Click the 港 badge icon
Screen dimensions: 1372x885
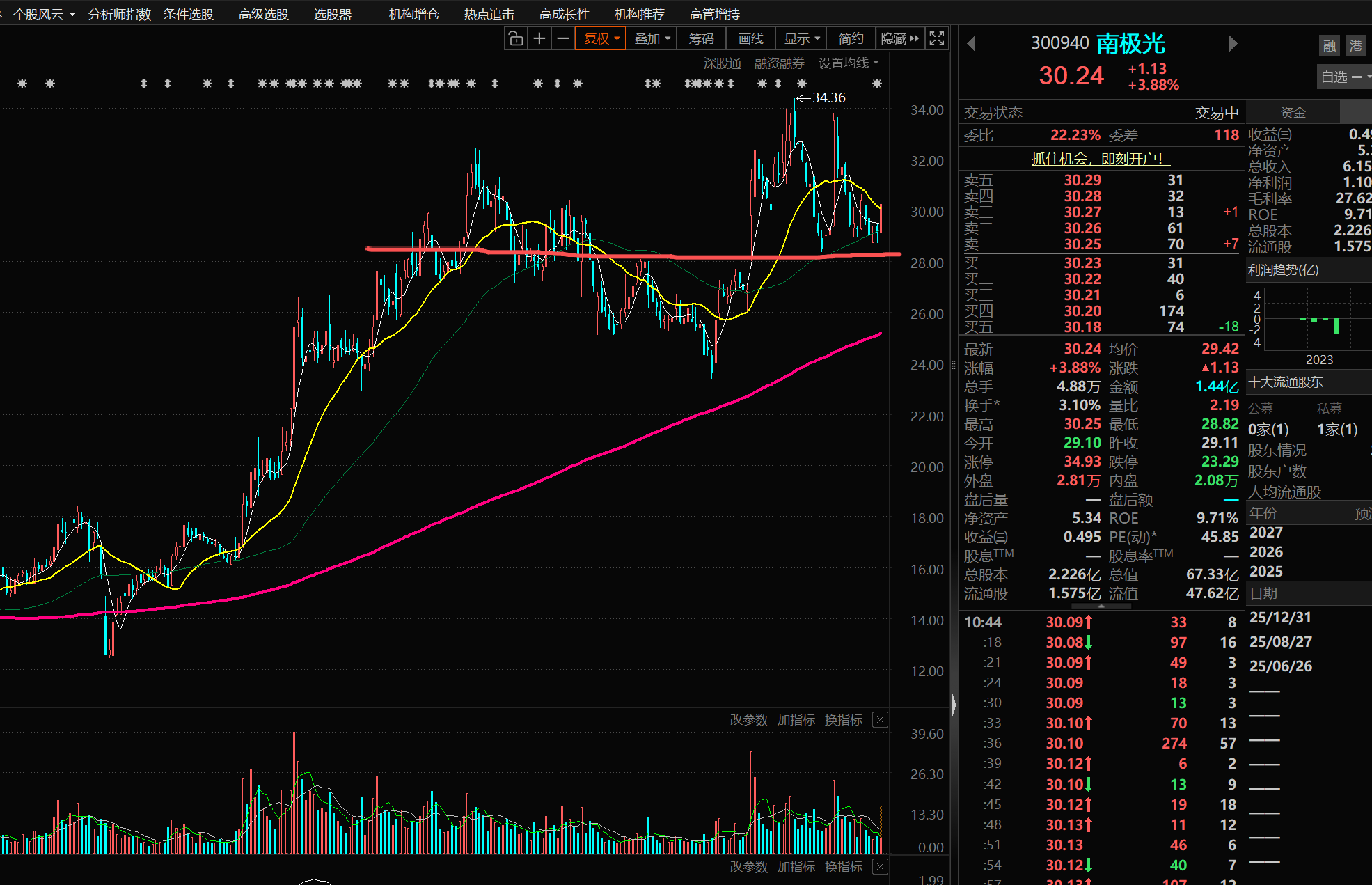1355,46
